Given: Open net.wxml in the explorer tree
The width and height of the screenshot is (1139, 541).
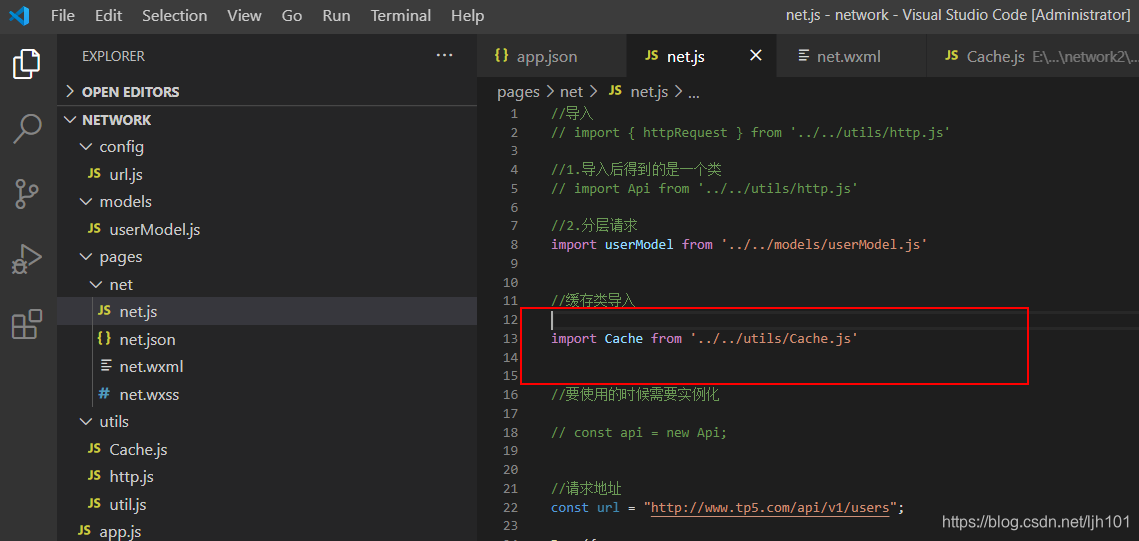Looking at the screenshot, I should pyautogui.click(x=267, y=367).
